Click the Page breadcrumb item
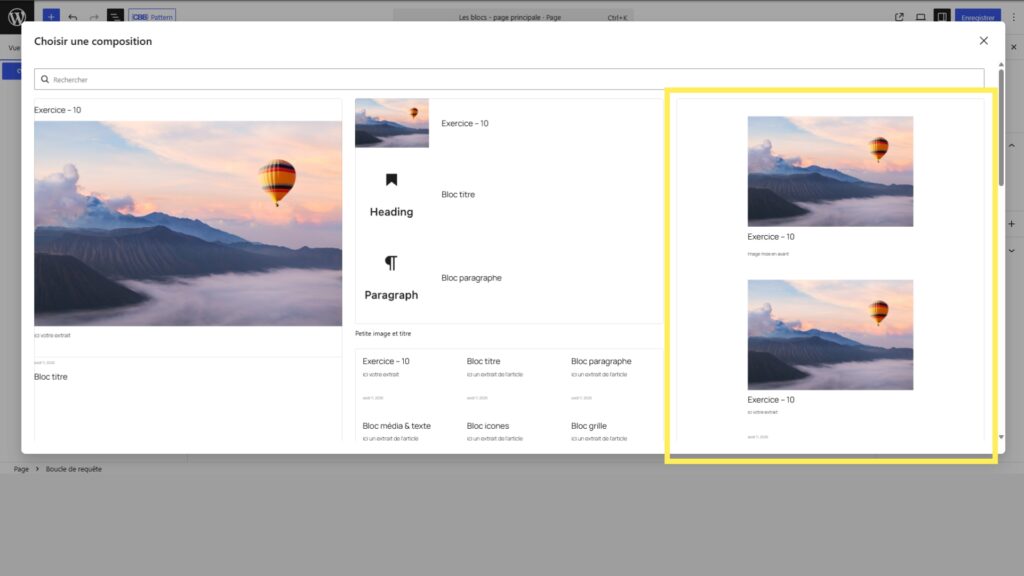 [22, 469]
